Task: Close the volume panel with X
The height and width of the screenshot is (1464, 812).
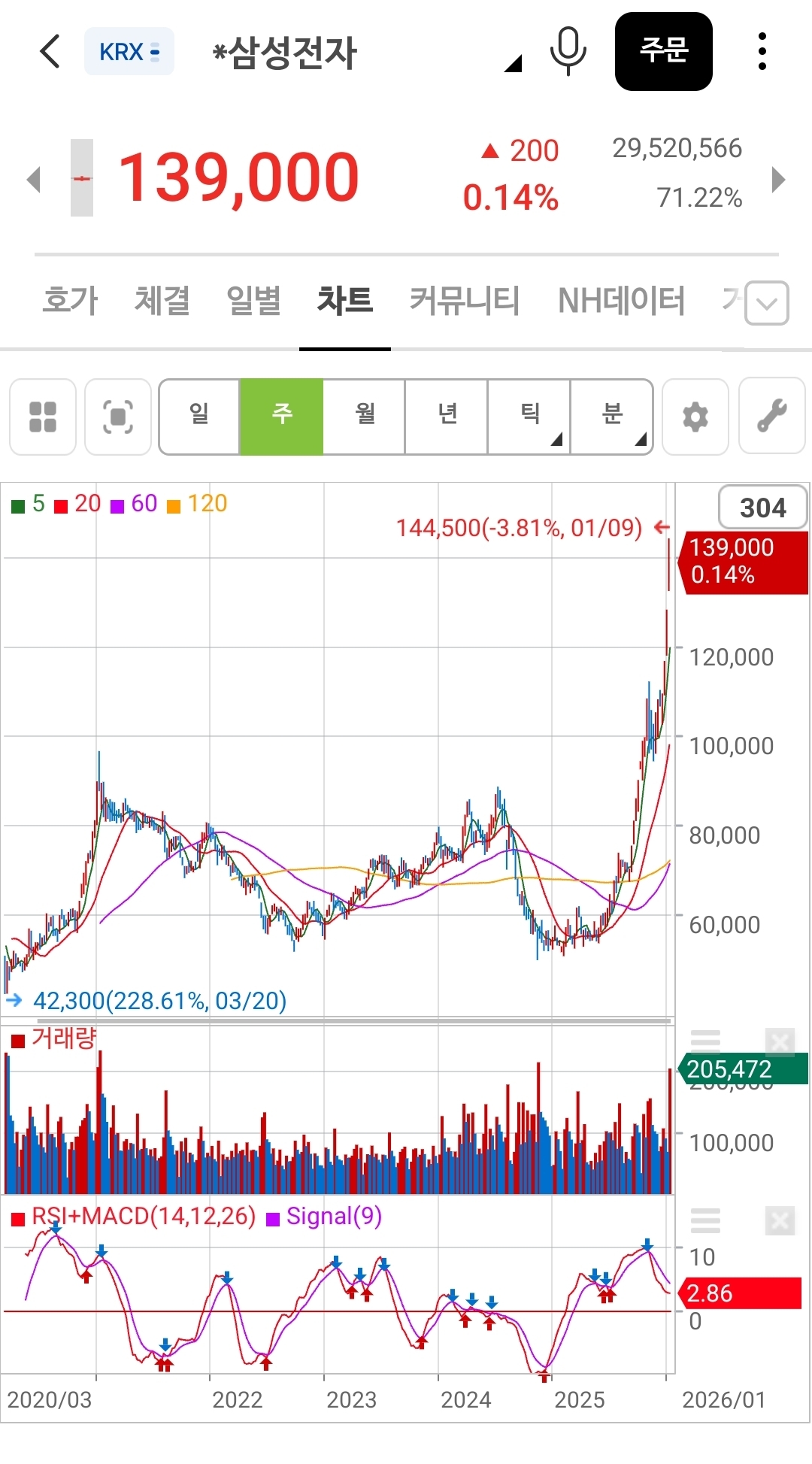Action: tap(780, 1042)
